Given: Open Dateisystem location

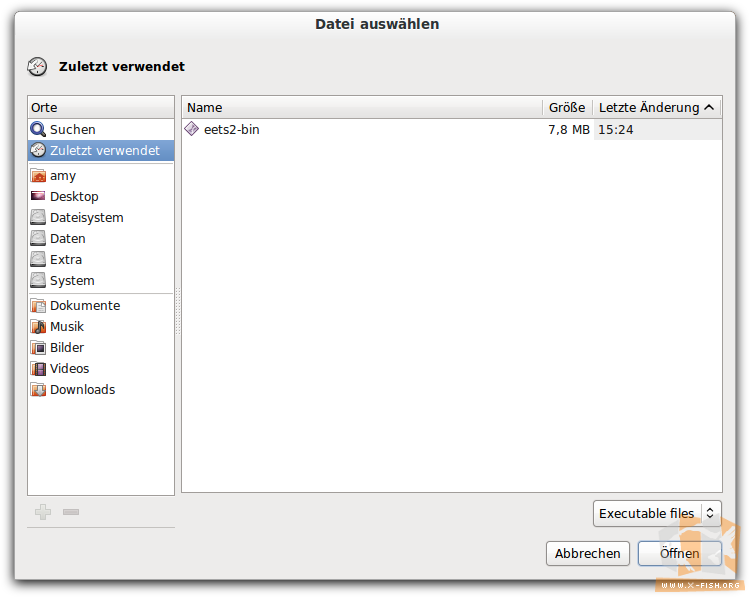Looking at the screenshot, I should (101, 217).
